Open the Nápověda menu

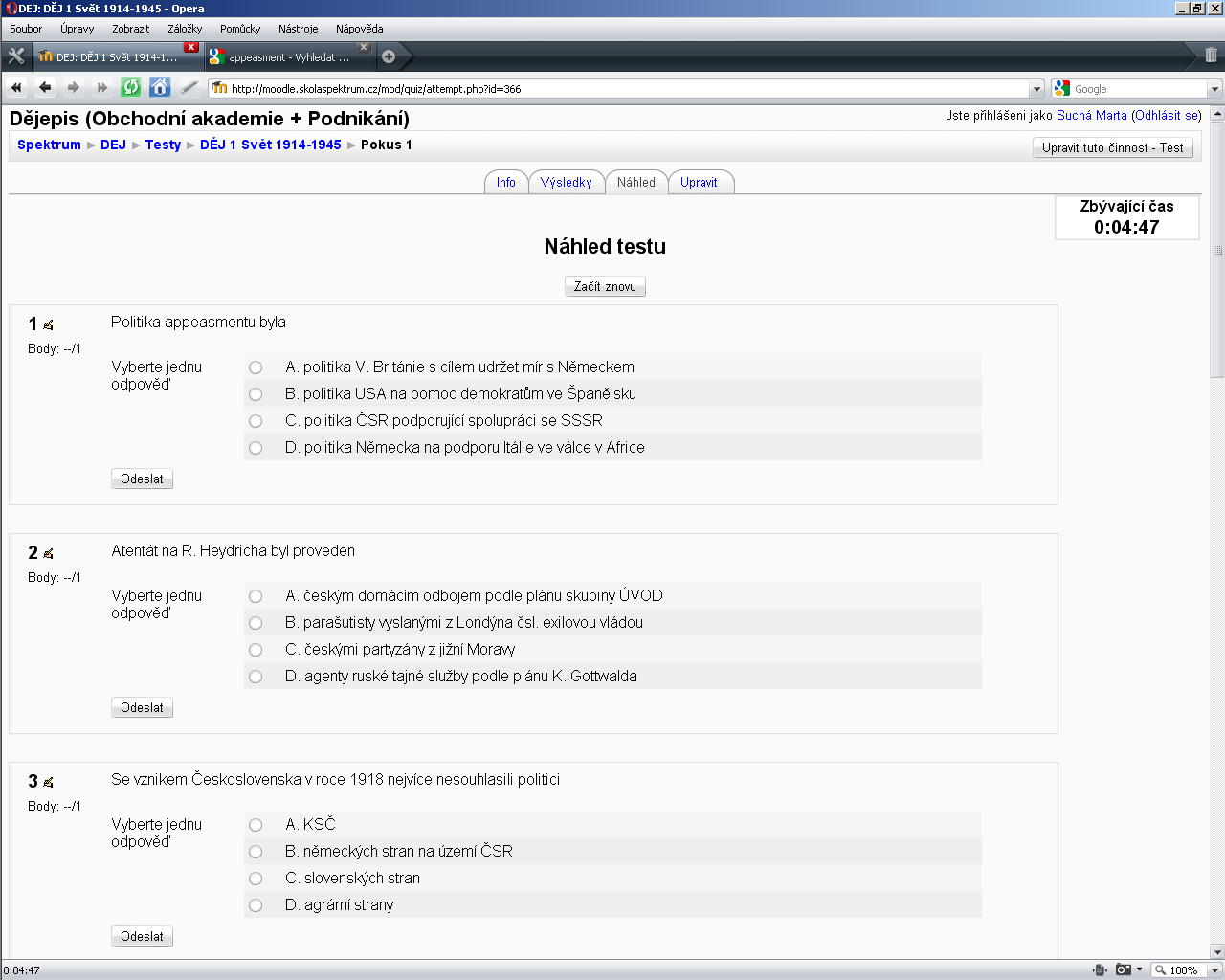(359, 29)
